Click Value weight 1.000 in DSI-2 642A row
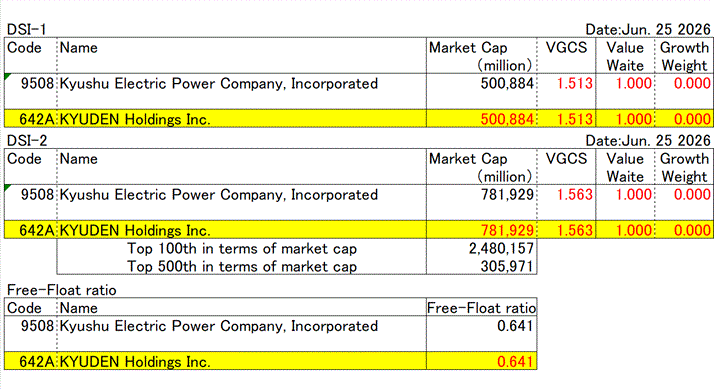Screen dimensions: 714x389 [x=633, y=230]
